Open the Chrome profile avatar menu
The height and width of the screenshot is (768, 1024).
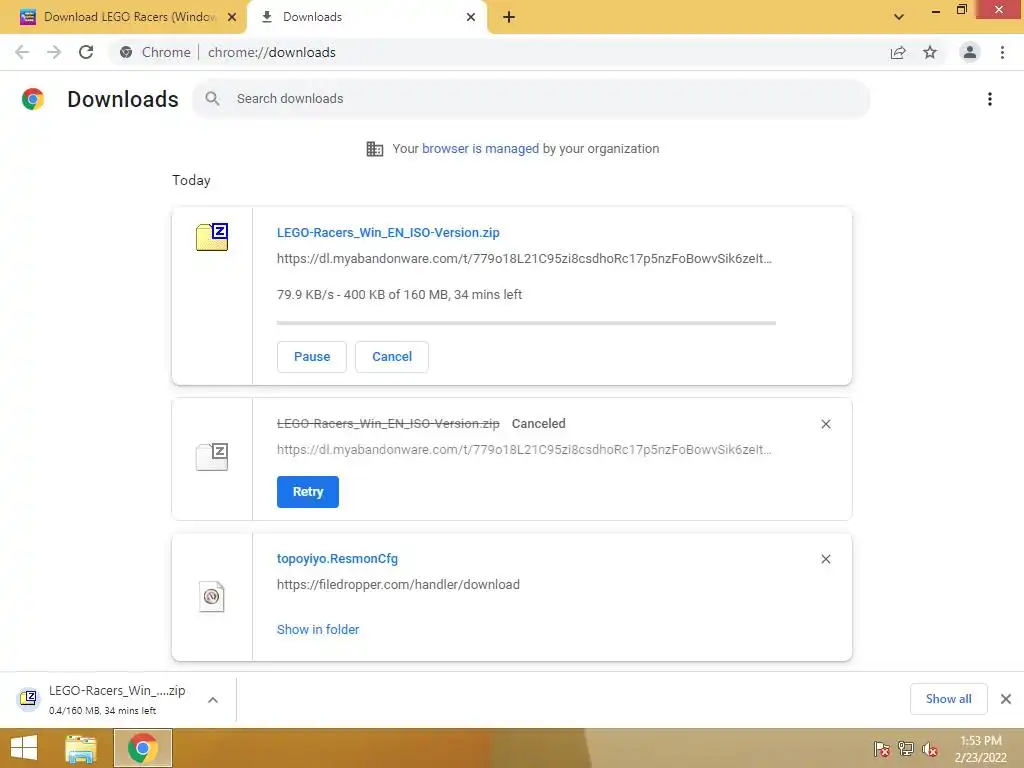(x=970, y=52)
